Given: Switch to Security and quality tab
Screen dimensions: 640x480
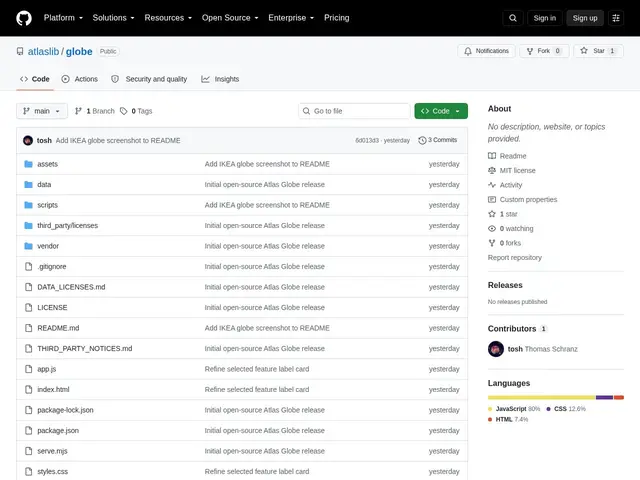Looking at the screenshot, I should click(x=149, y=79).
